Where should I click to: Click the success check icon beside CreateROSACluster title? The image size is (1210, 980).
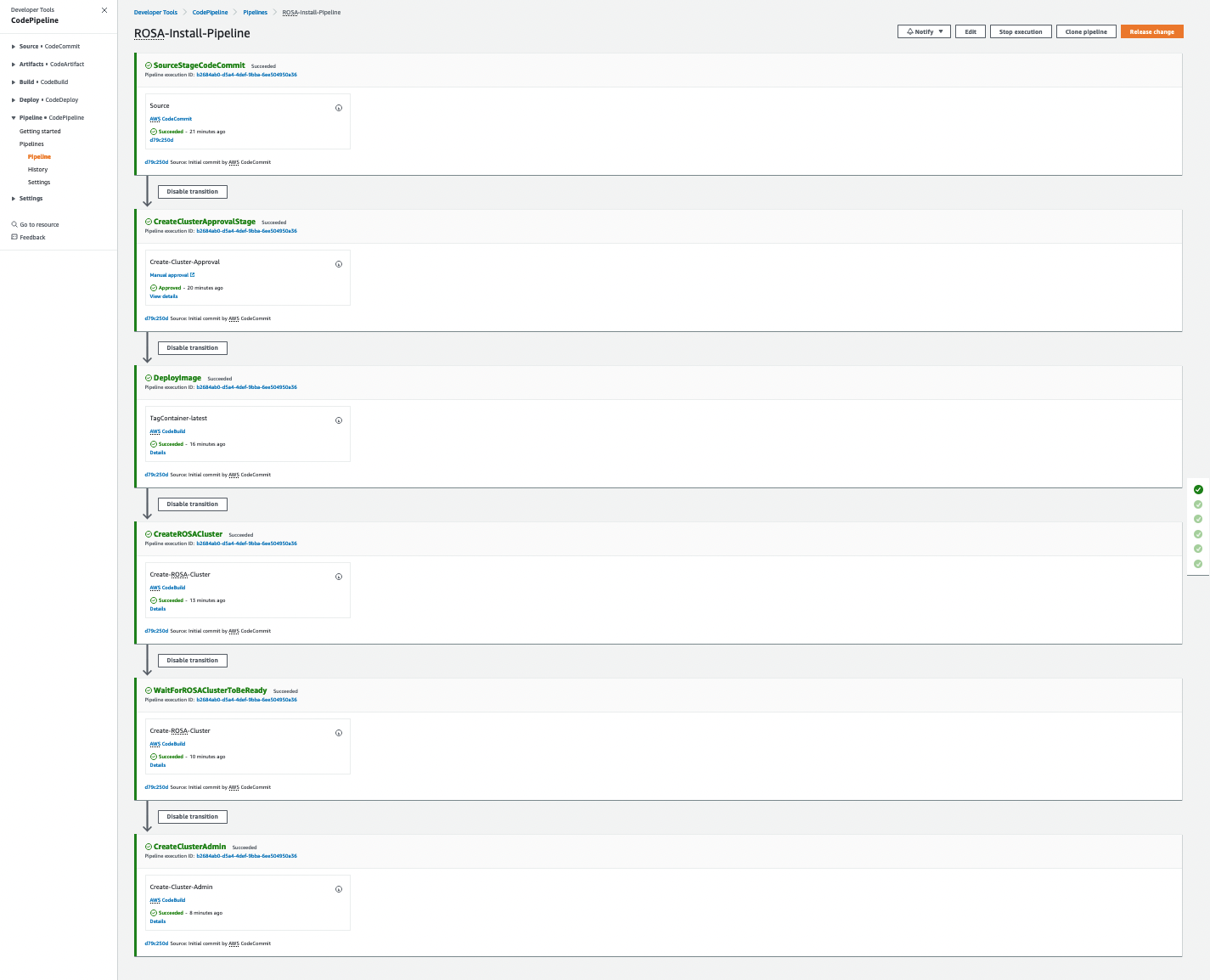(x=149, y=534)
